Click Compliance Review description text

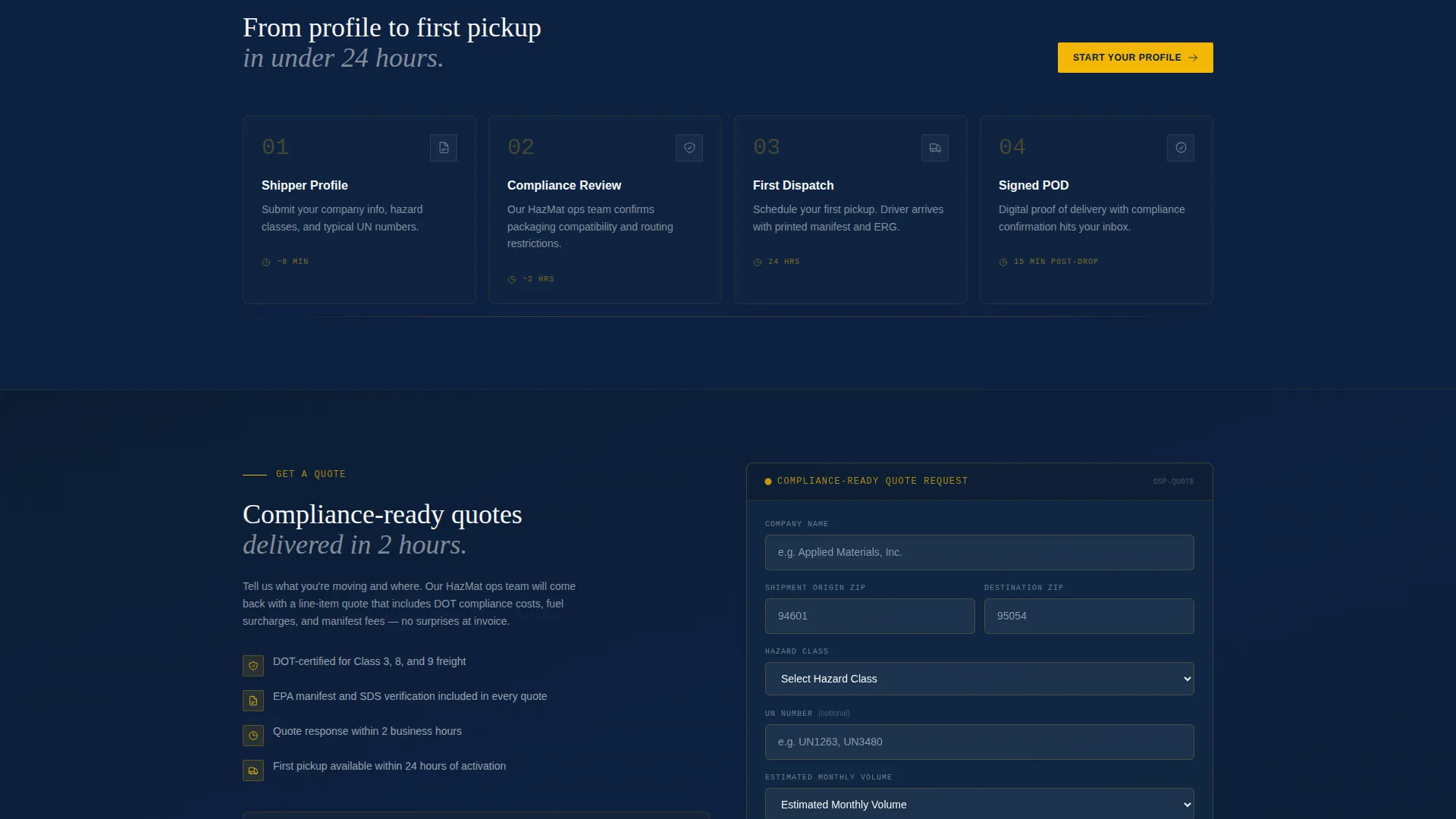(x=590, y=227)
